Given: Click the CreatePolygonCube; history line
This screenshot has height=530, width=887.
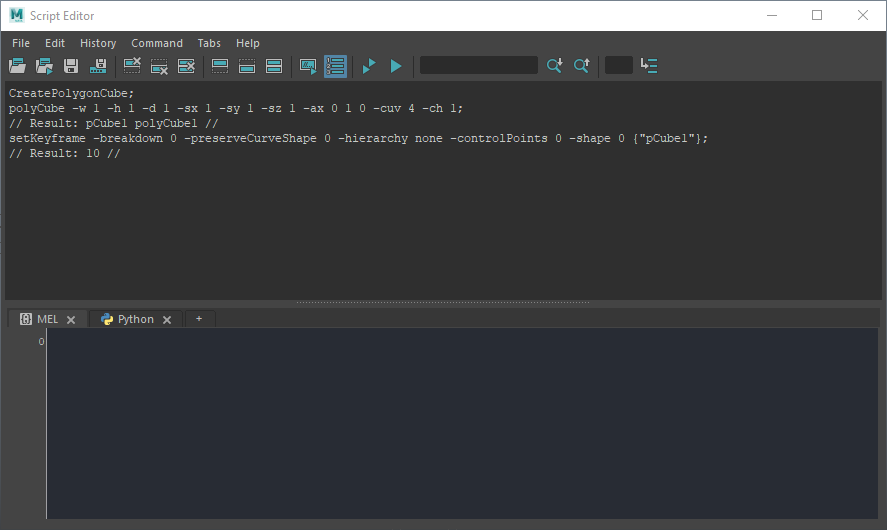Looking at the screenshot, I should point(71,93).
